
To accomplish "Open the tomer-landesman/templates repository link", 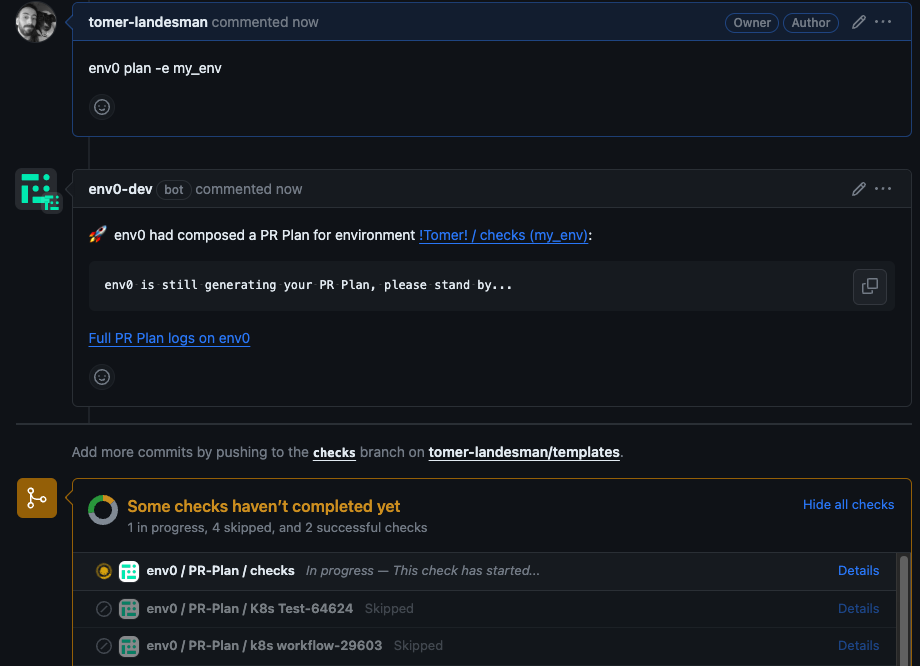I will pos(524,452).
